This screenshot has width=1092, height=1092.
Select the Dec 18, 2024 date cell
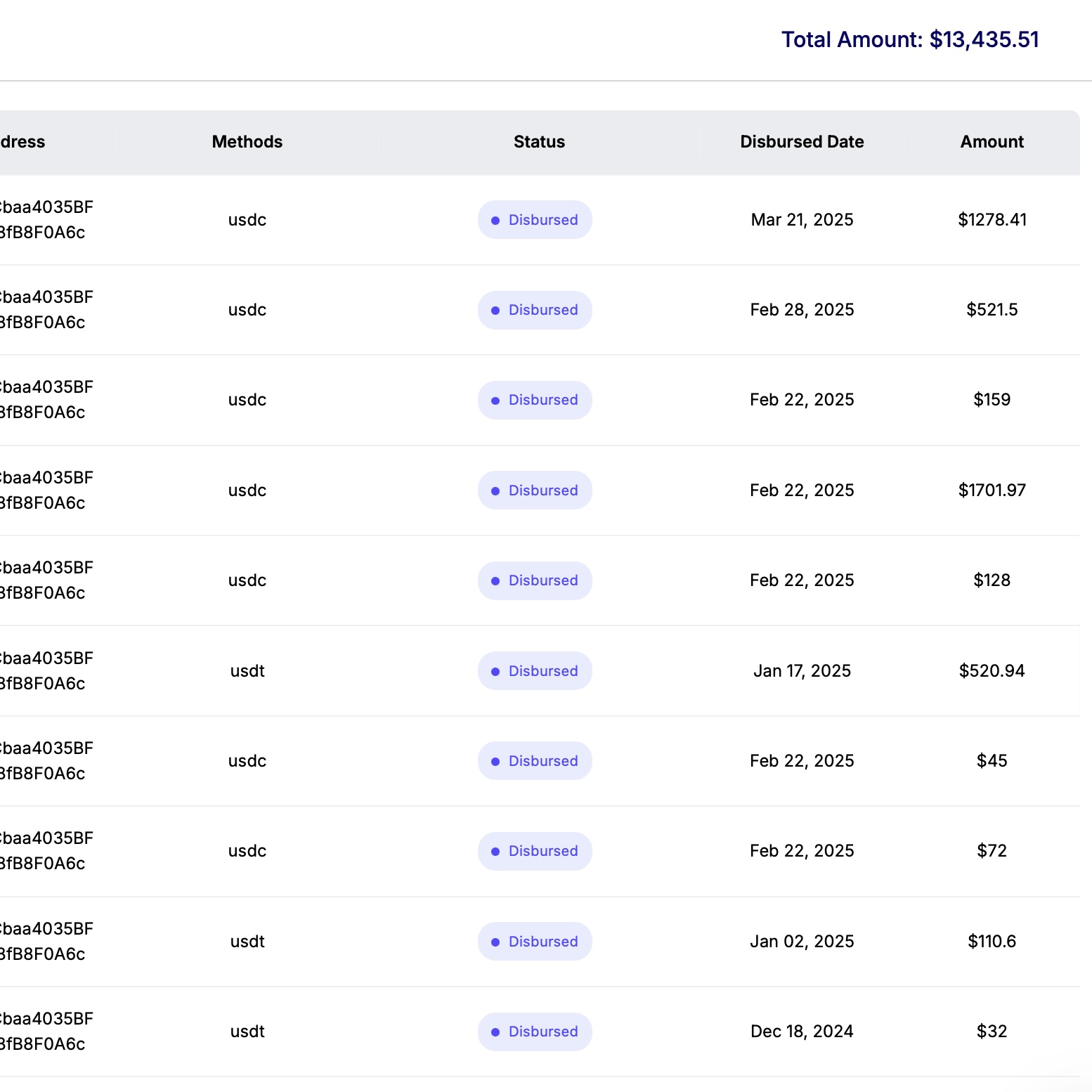point(802,1032)
